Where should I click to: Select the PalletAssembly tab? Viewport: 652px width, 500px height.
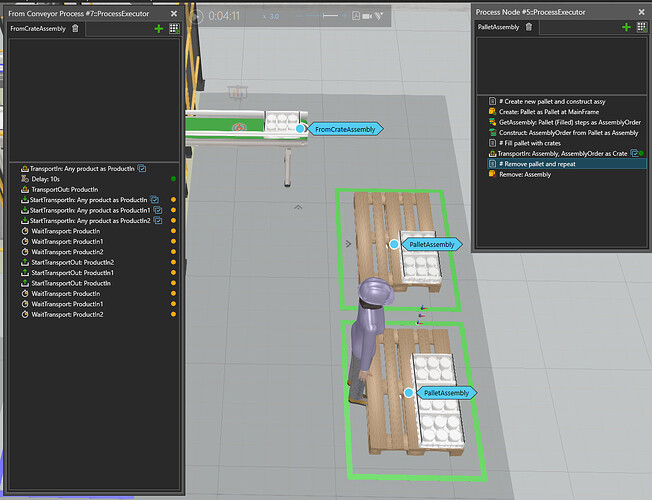coord(498,27)
